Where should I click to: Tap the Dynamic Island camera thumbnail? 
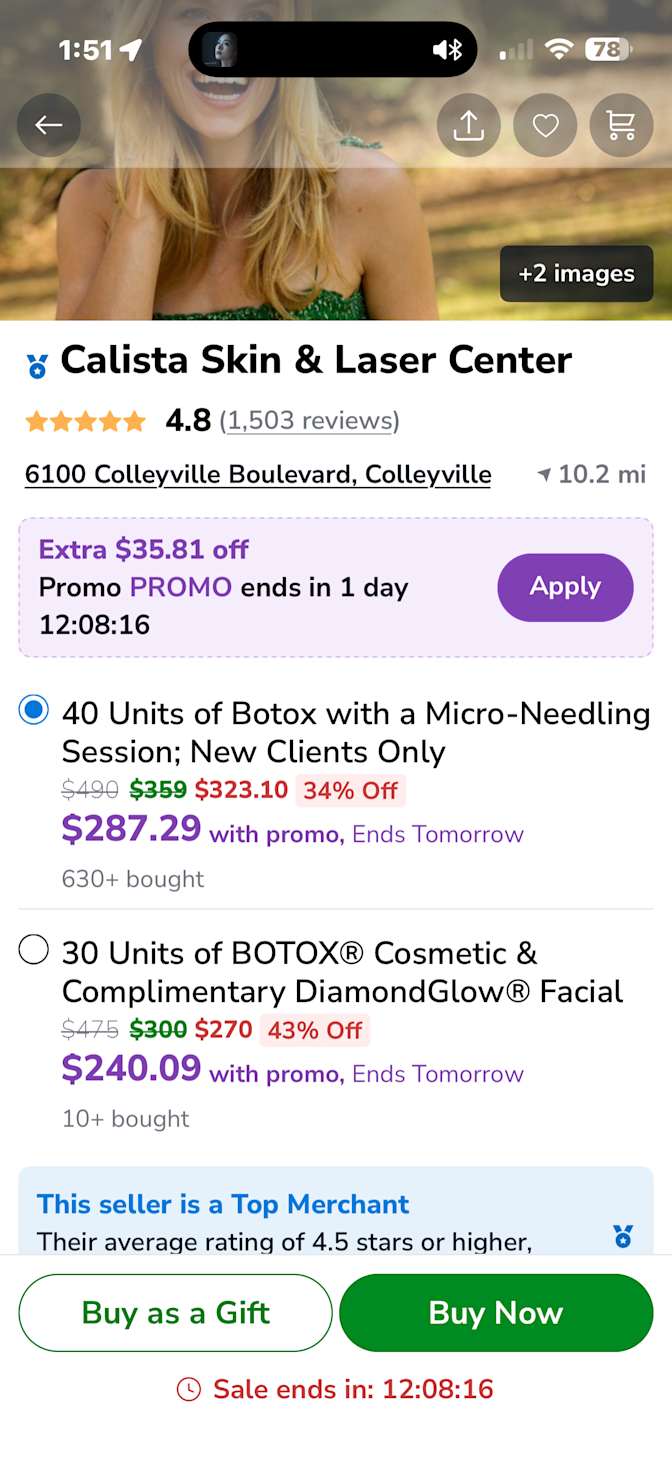(219, 49)
